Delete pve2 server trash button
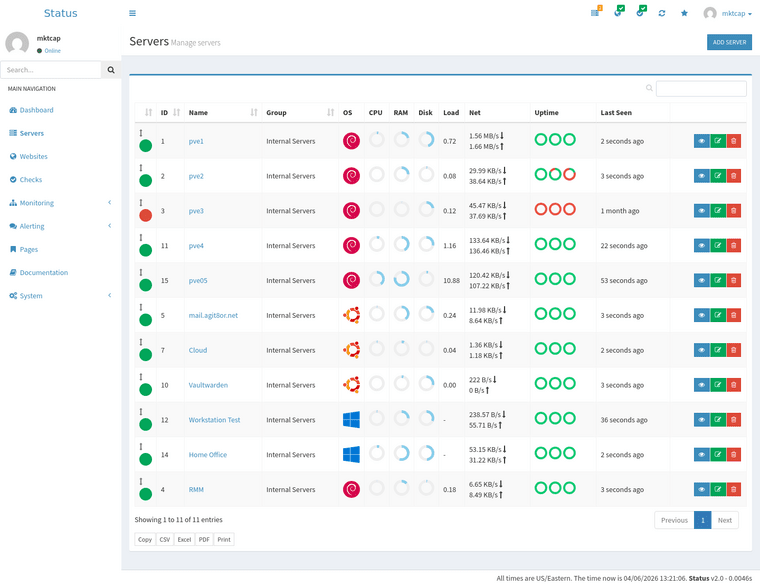The image size is (760, 586). click(734, 176)
